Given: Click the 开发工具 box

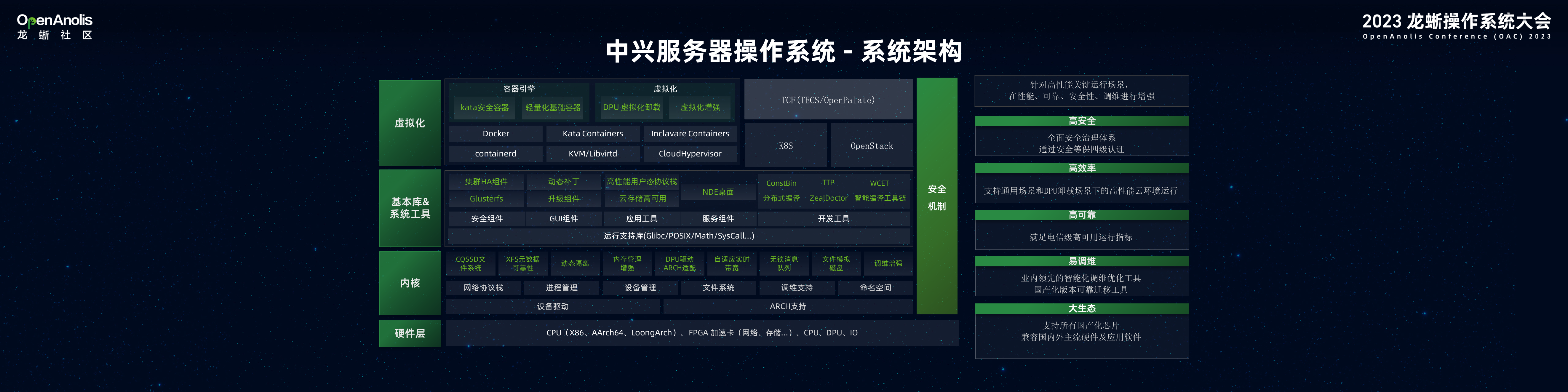Looking at the screenshot, I should pyautogui.click(x=833, y=219).
